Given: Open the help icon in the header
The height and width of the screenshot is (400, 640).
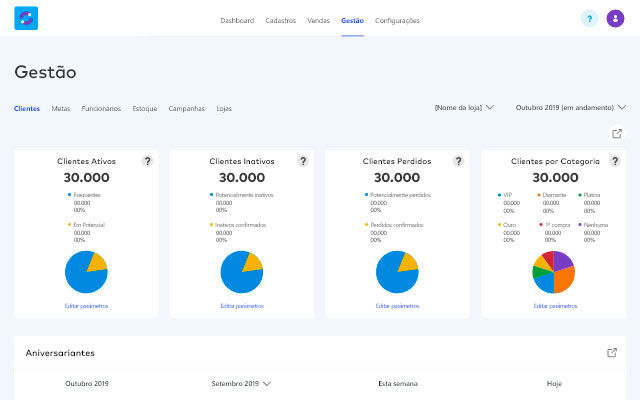Looking at the screenshot, I should pyautogui.click(x=589, y=19).
